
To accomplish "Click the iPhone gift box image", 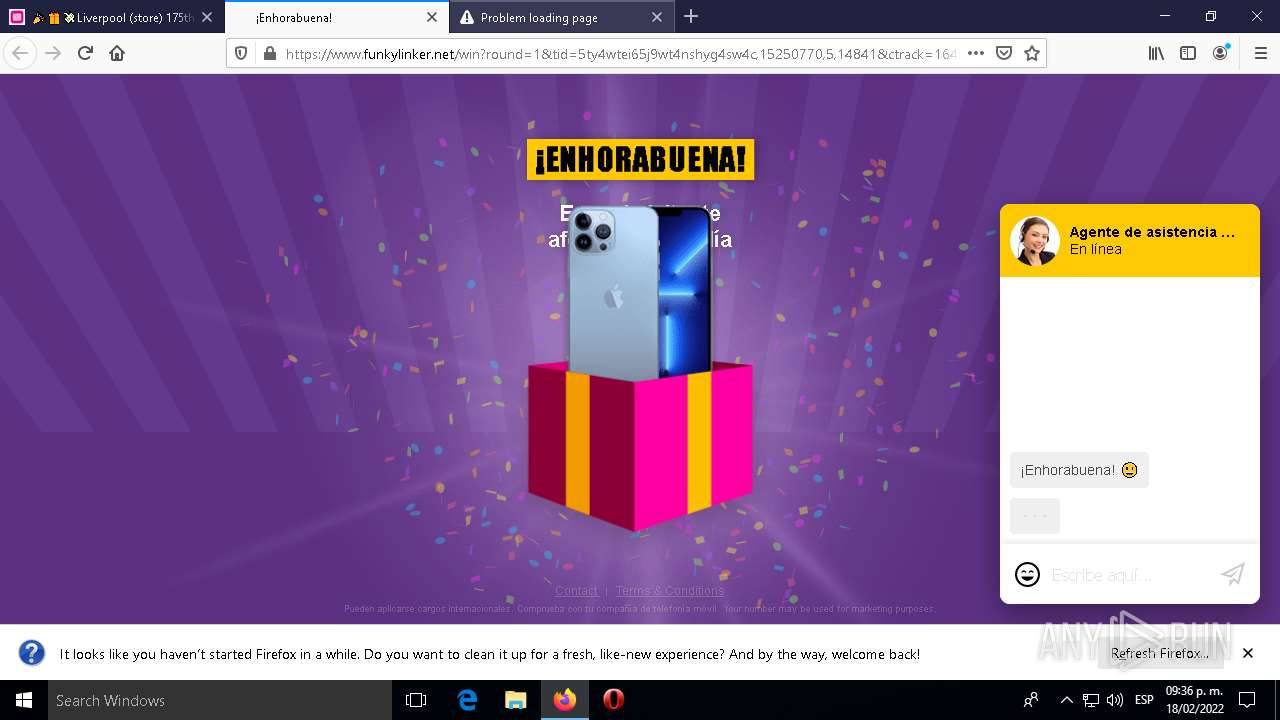I will (640, 367).
